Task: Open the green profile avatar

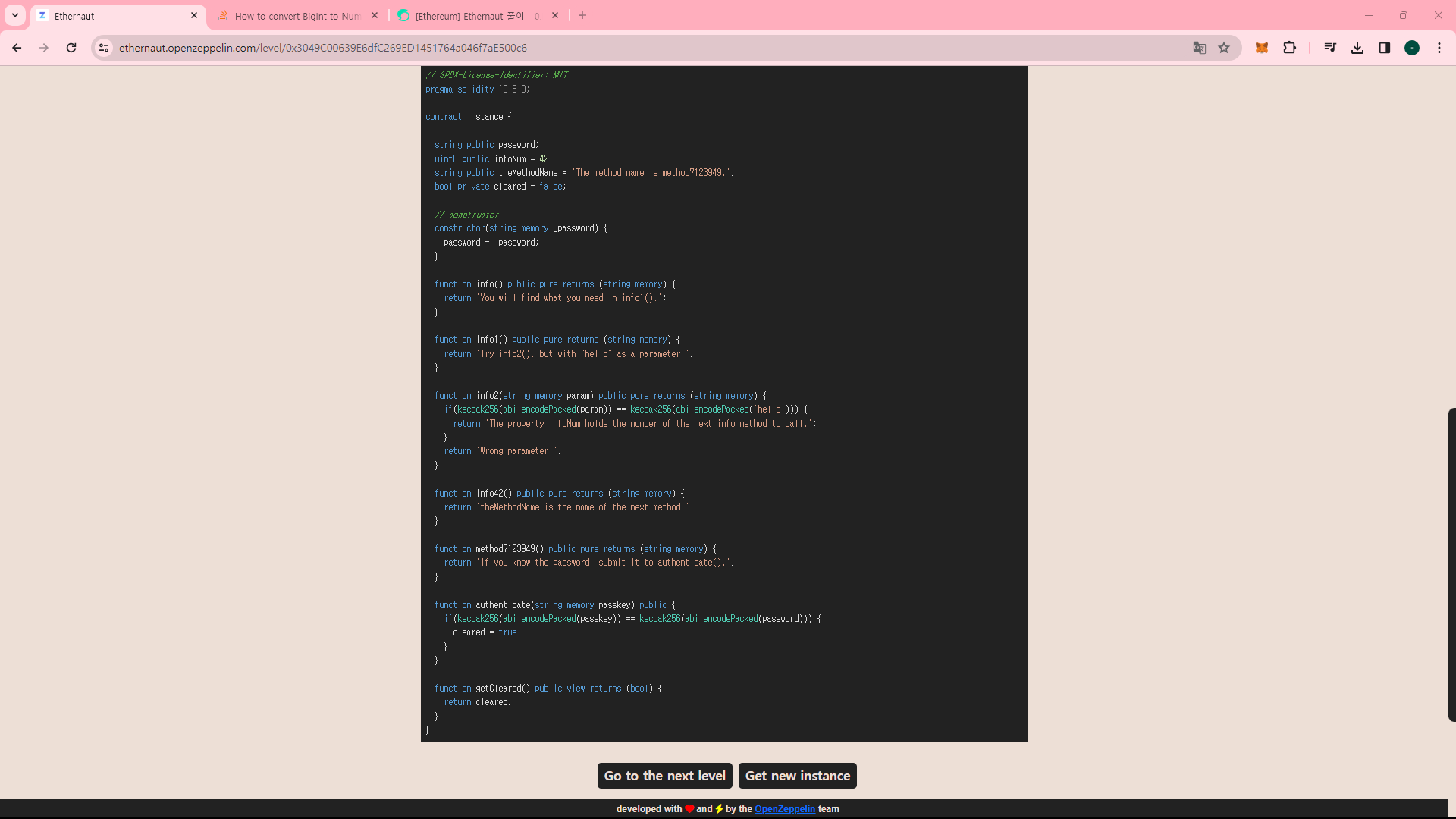Action: pyautogui.click(x=1412, y=48)
